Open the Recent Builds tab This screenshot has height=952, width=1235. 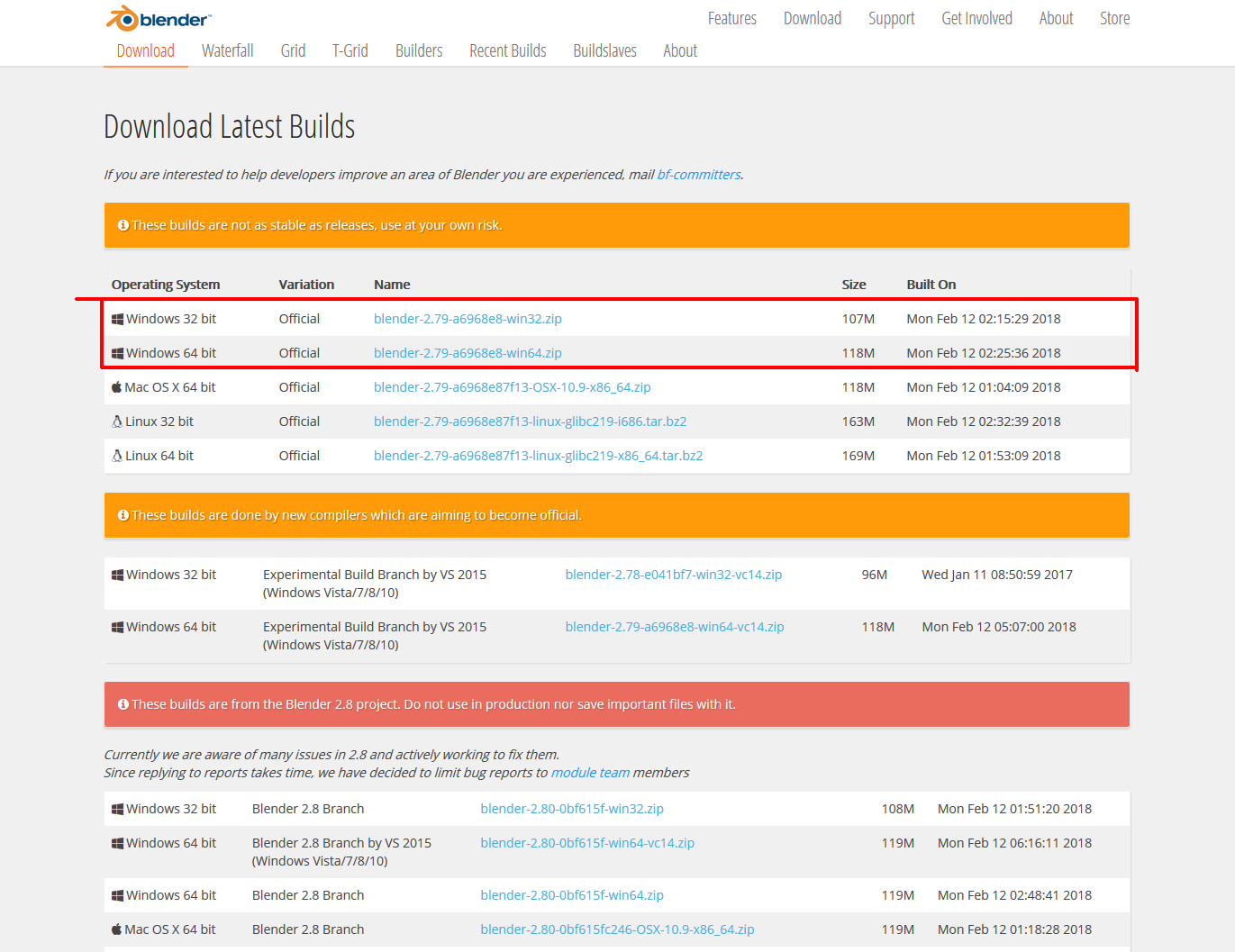pyautogui.click(x=507, y=50)
